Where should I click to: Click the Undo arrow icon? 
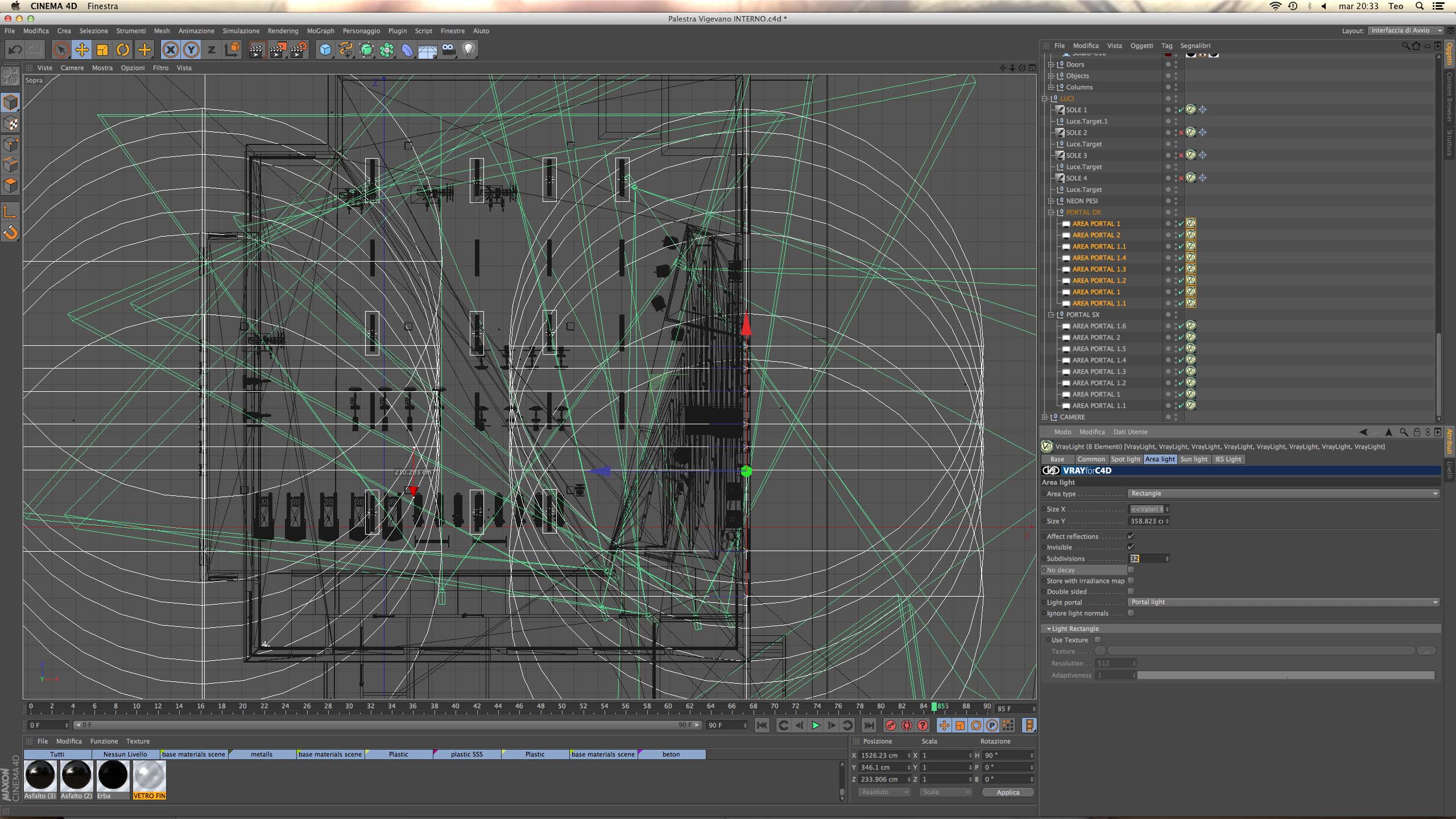(x=15, y=50)
